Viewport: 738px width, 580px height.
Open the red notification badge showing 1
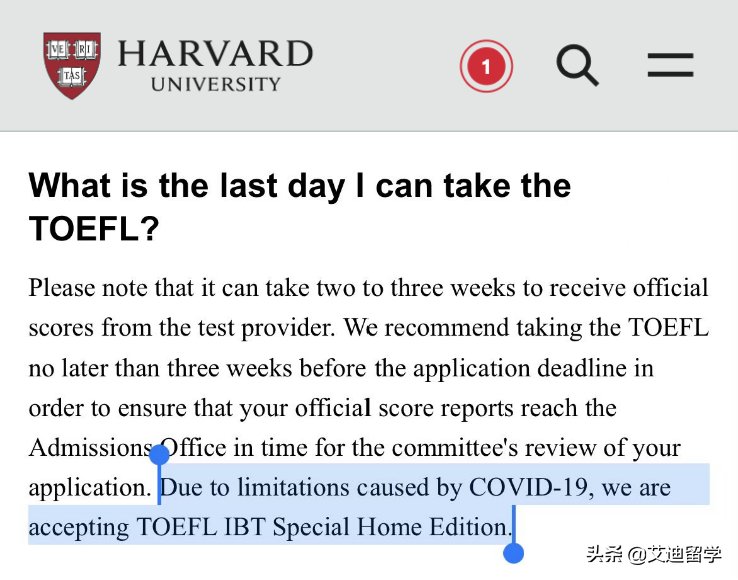tap(486, 66)
